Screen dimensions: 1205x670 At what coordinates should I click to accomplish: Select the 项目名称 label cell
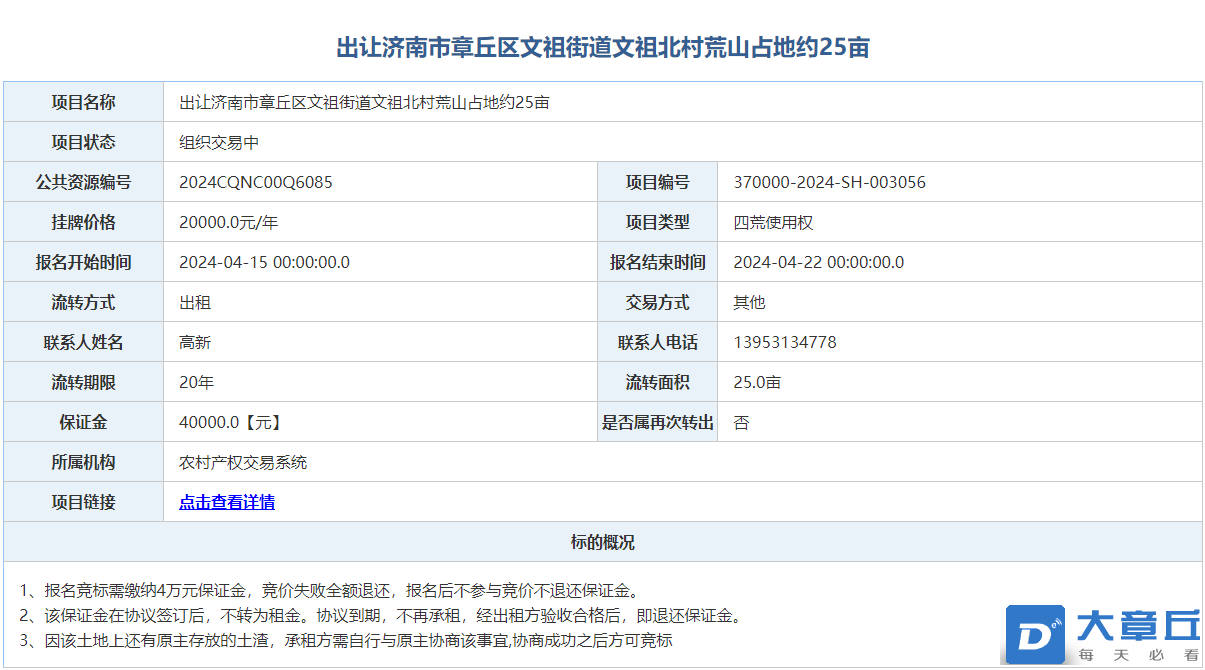[83, 102]
